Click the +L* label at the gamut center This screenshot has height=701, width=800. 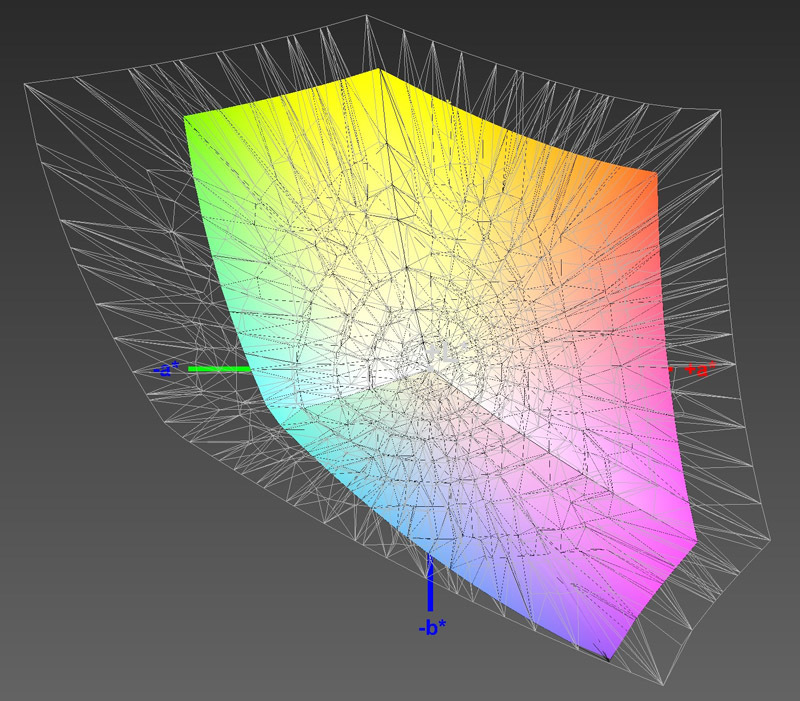coord(448,353)
